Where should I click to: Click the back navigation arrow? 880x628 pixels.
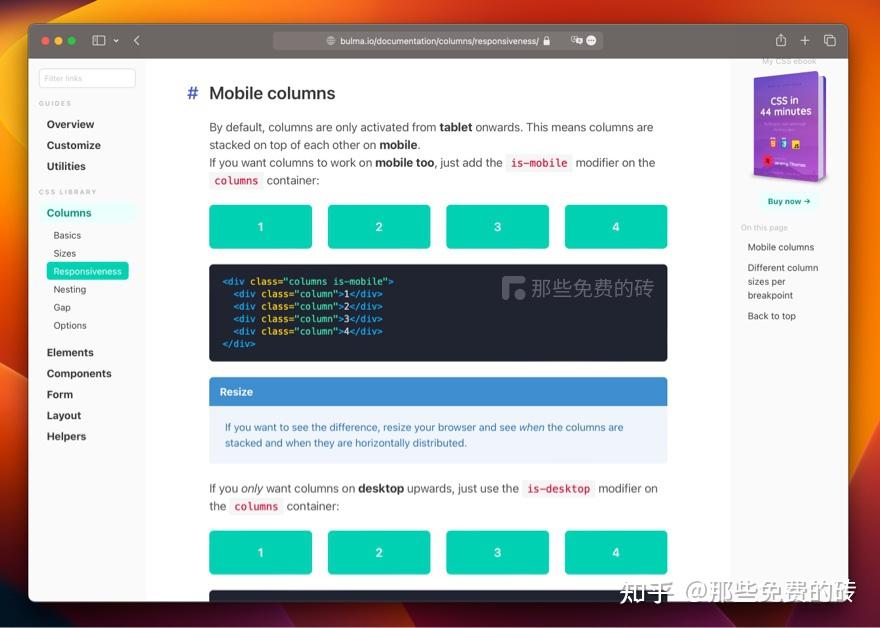tap(135, 40)
